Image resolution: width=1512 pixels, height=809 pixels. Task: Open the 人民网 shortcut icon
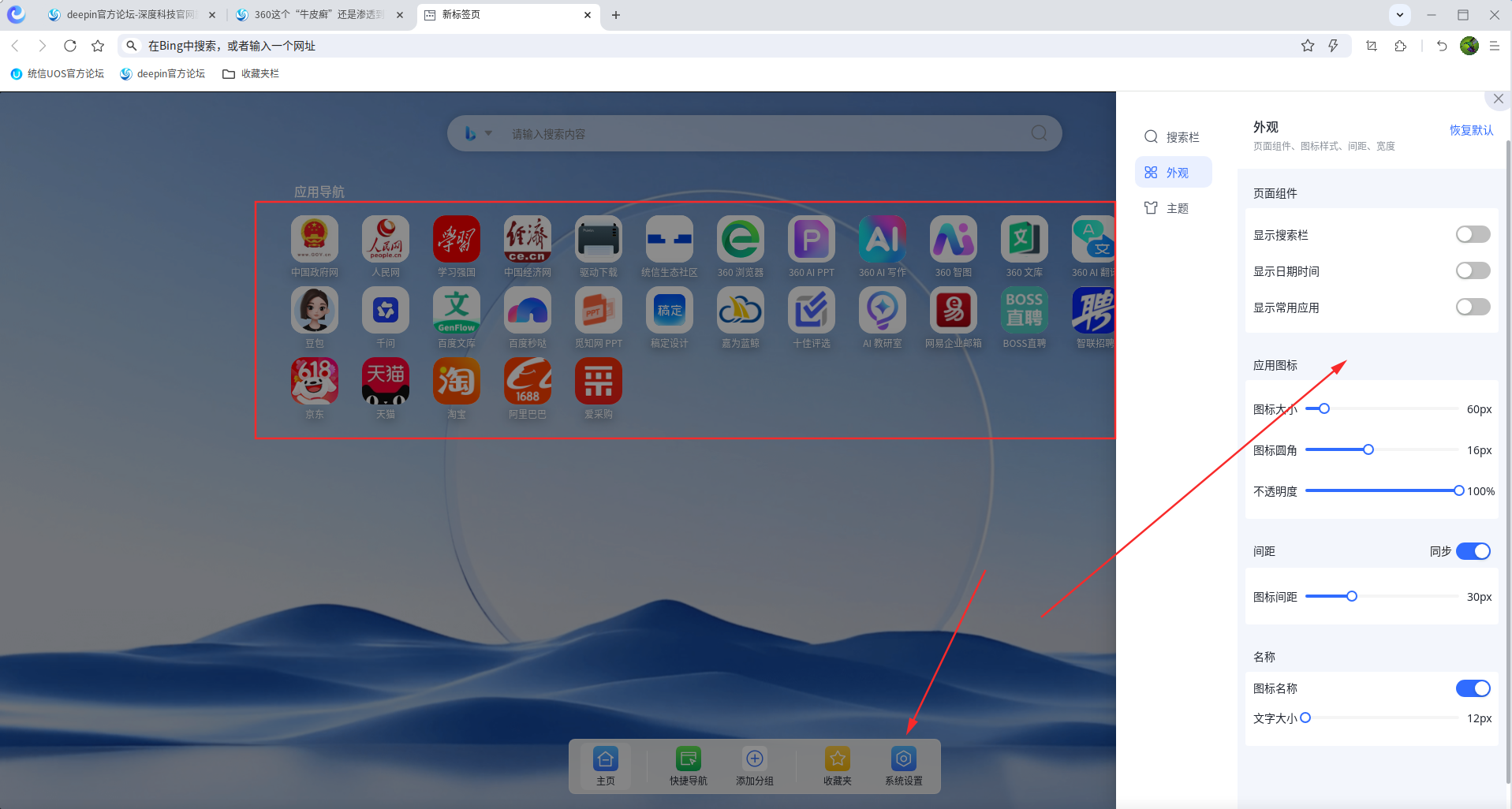click(x=386, y=239)
